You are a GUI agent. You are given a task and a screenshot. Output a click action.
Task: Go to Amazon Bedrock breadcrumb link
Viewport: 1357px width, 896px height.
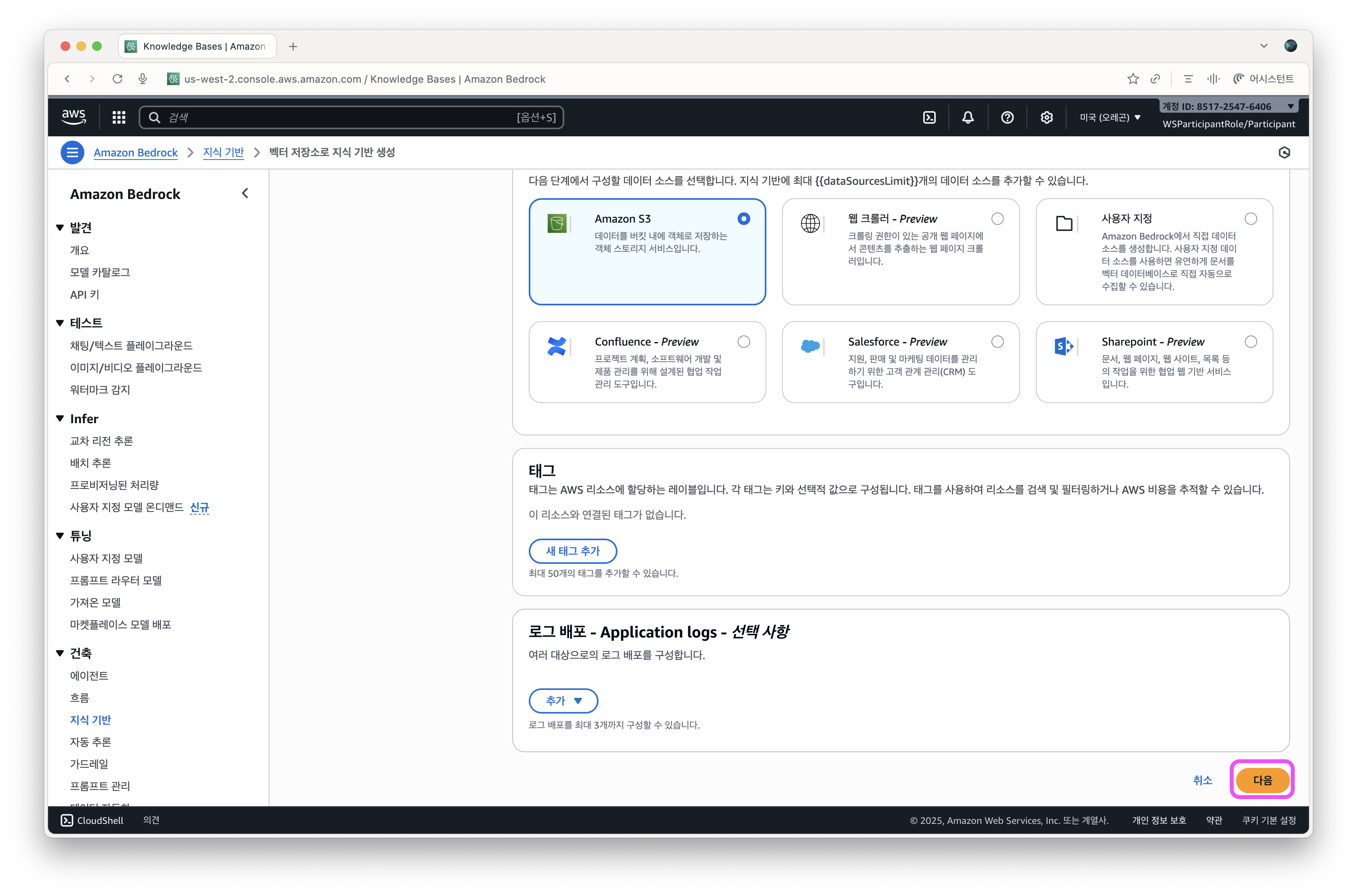click(x=136, y=152)
